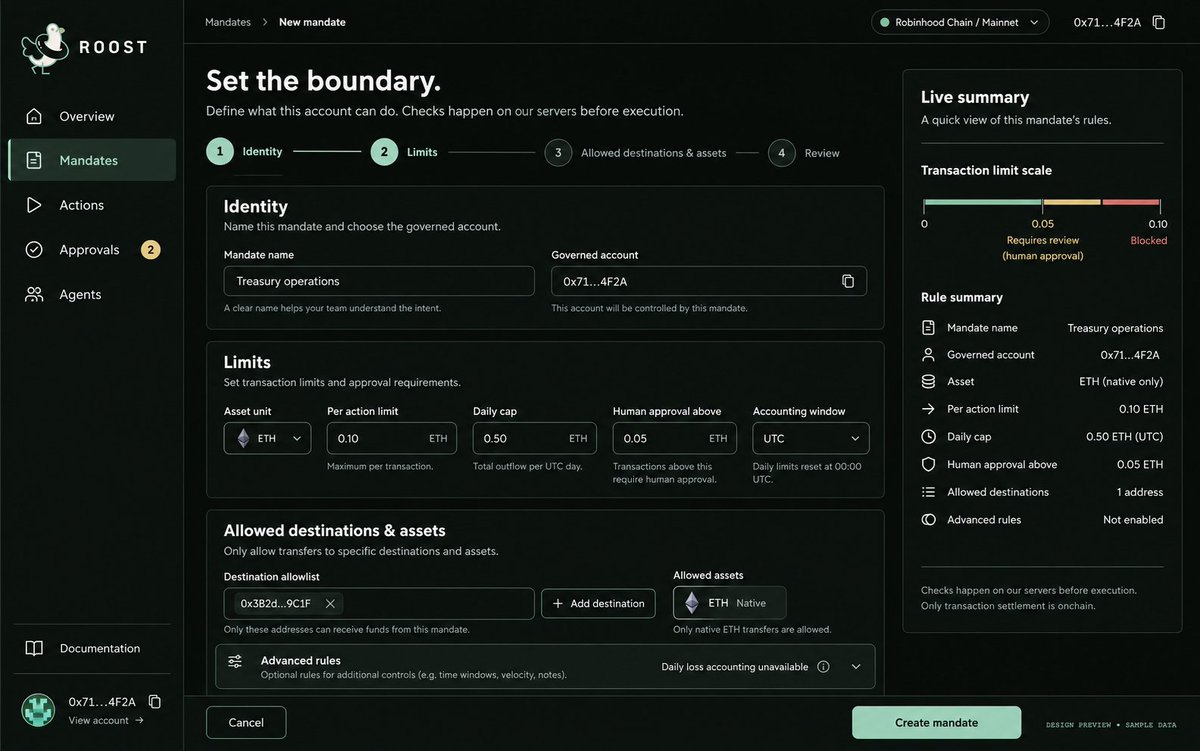The image size is (1200, 751).
Task: Copy the sidebar account address
Action: pos(155,702)
